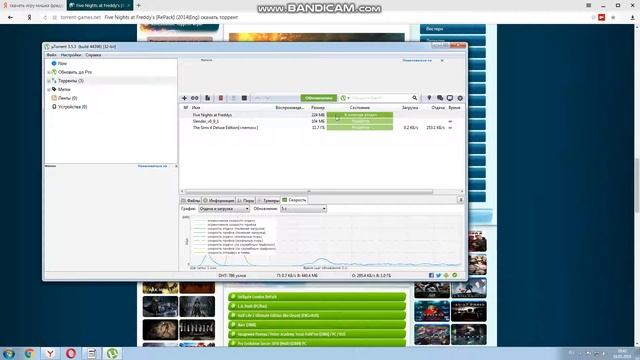Sort by the Имя column header
The width and height of the screenshot is (640, 360).
click(x=196, y=108)
